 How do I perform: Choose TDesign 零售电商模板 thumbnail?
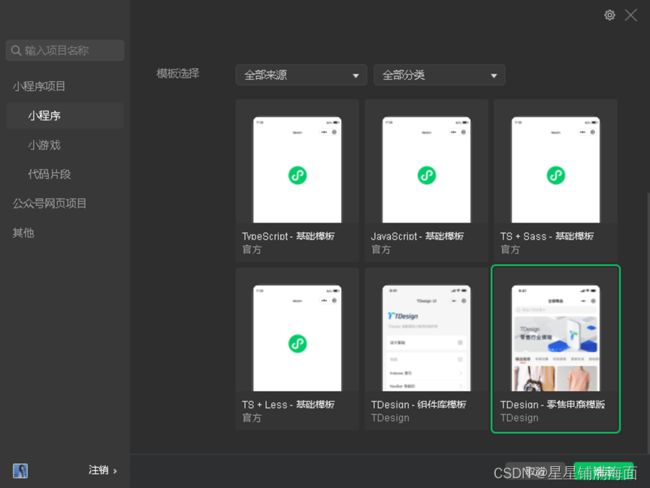555,338
